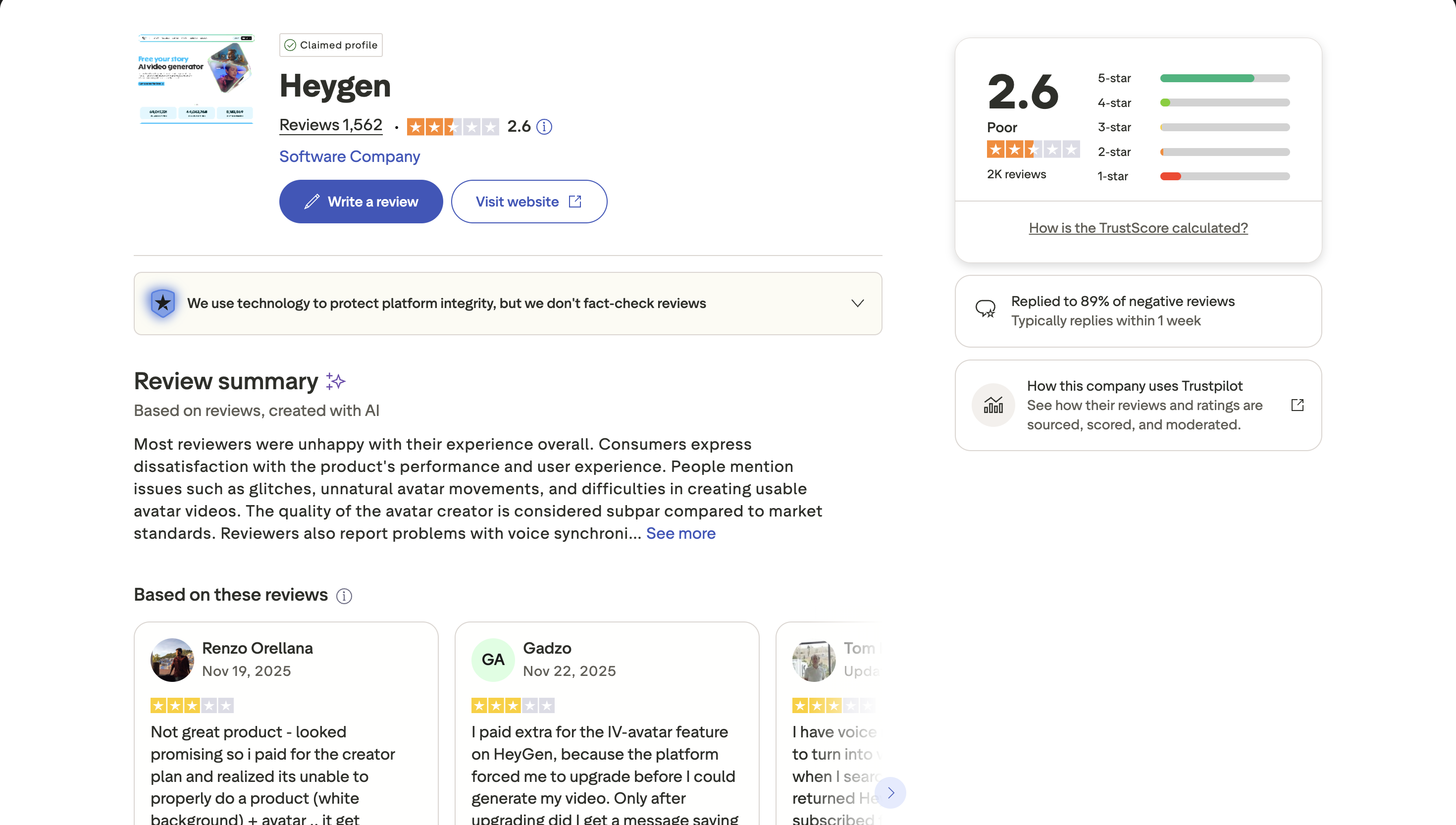1456x825 pixels.
Task: Click the next arrow on the reviews carousel
Action: click(x=890, y=793)
